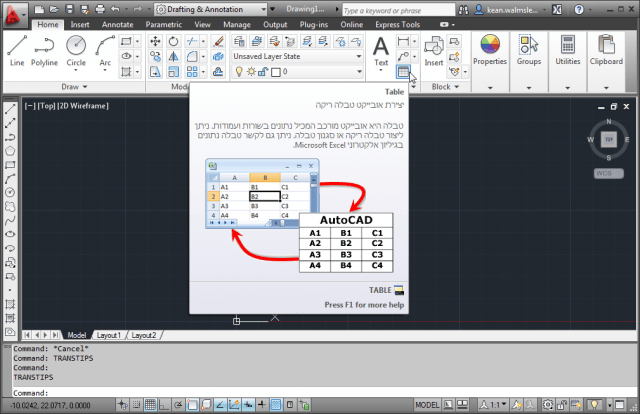Click the Multiline Text tool
Screen dimensions: 640x414
coord(381,51)
